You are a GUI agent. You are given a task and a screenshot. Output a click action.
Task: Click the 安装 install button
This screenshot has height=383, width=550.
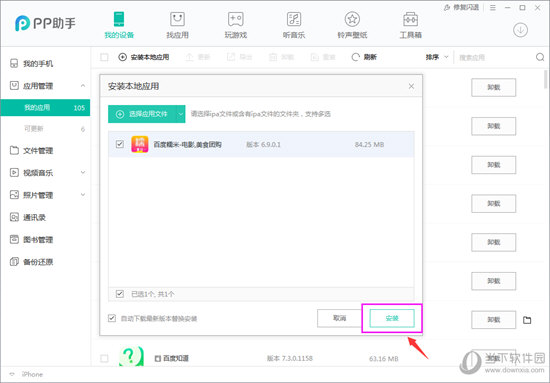click(392, 318)
